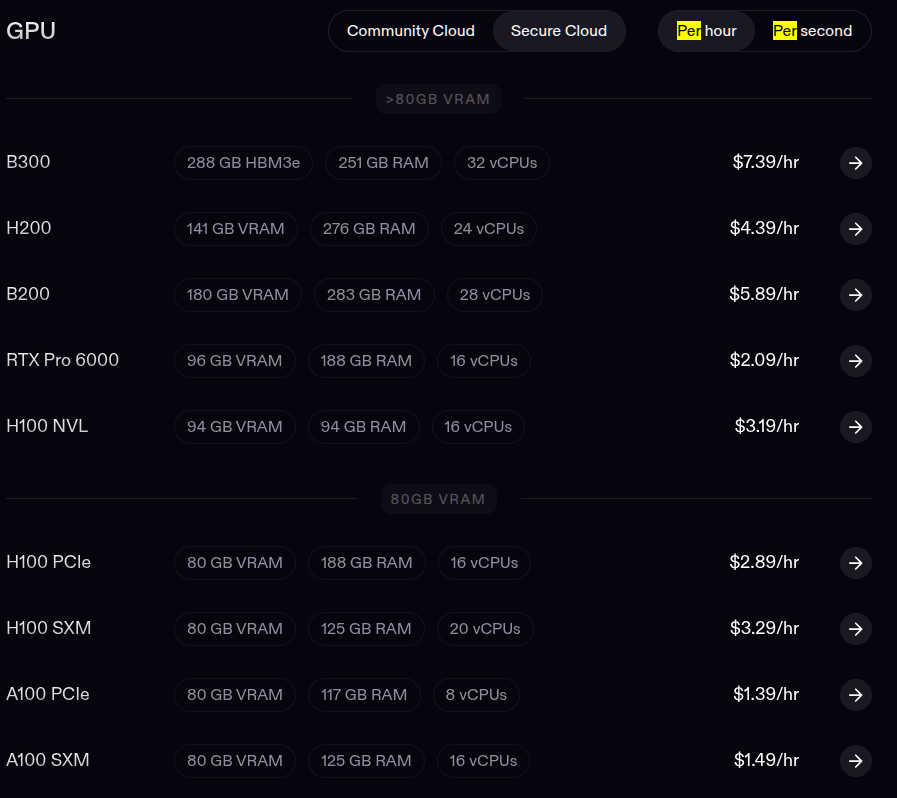Click the $7.39/hr price
The image size is (897, 798).
[x=765, y=162]
